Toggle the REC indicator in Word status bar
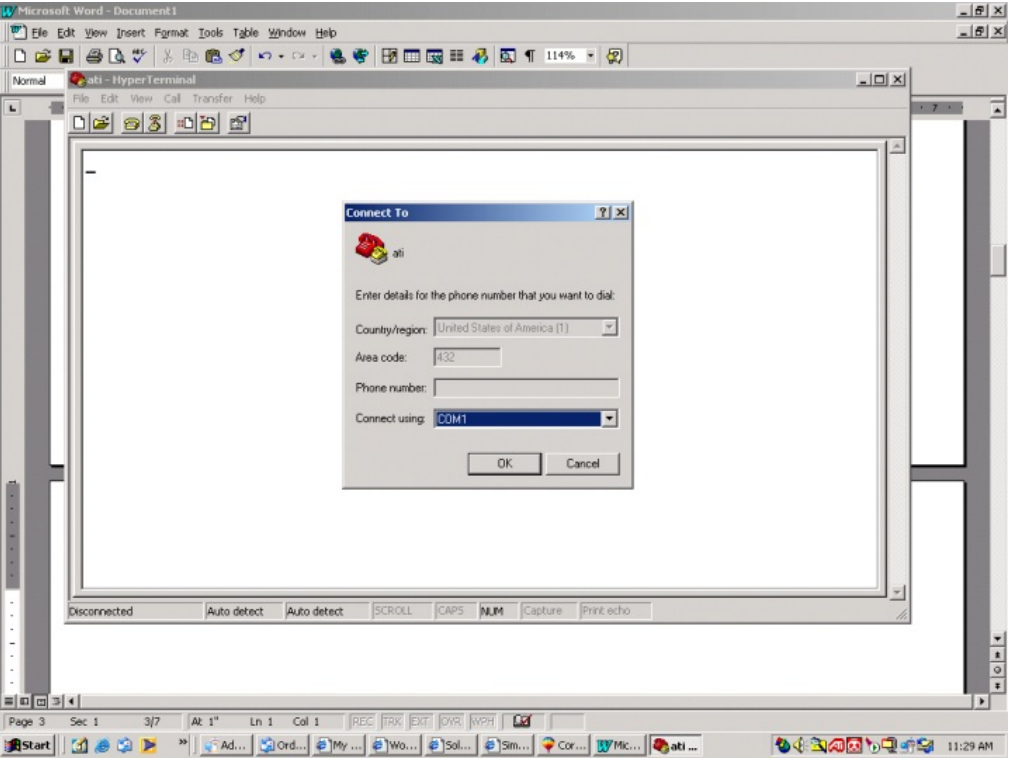The image size is (1009, 760). click(x=362, y=721)
